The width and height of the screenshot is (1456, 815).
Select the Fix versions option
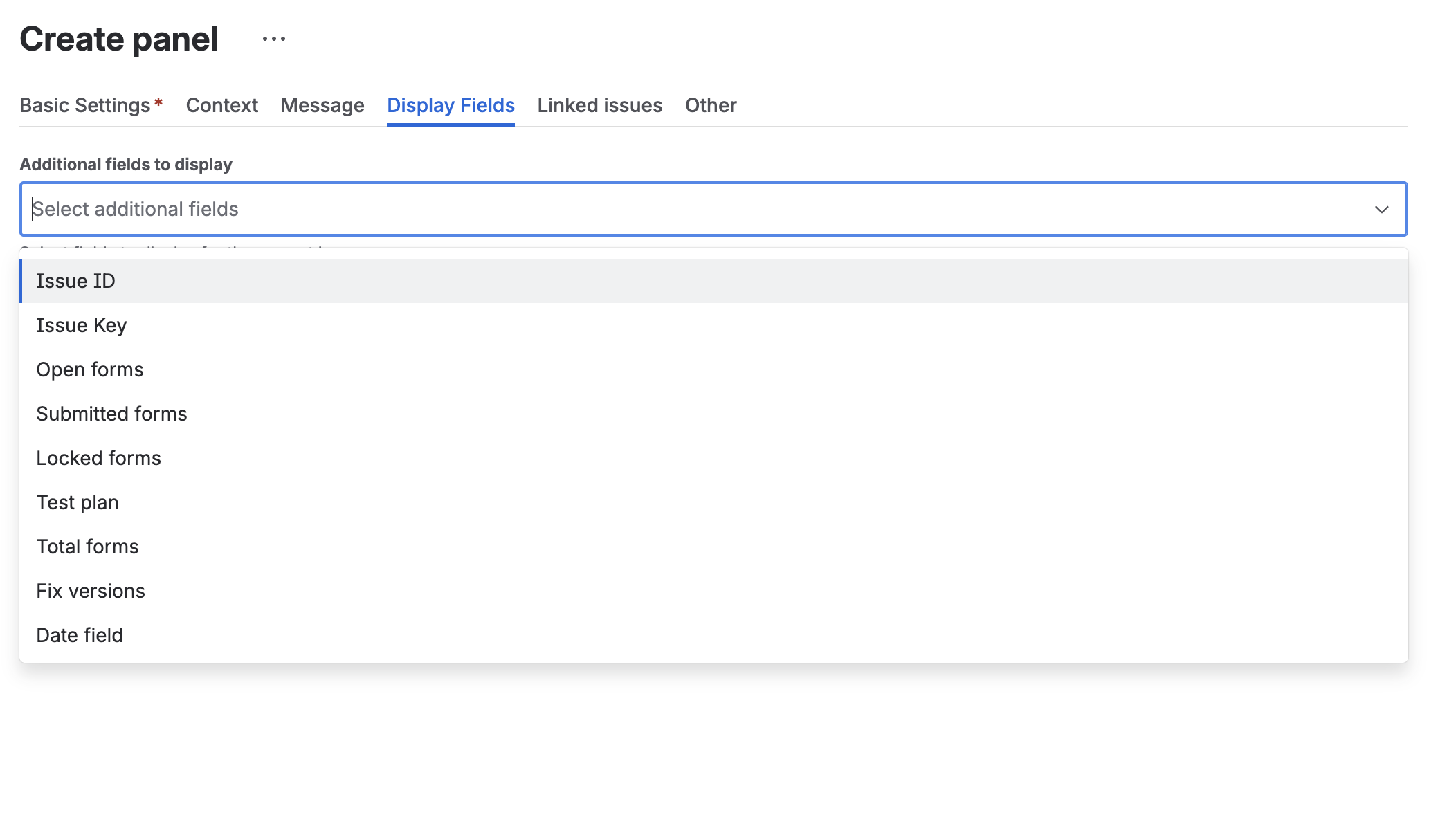[x=91, y=591]
